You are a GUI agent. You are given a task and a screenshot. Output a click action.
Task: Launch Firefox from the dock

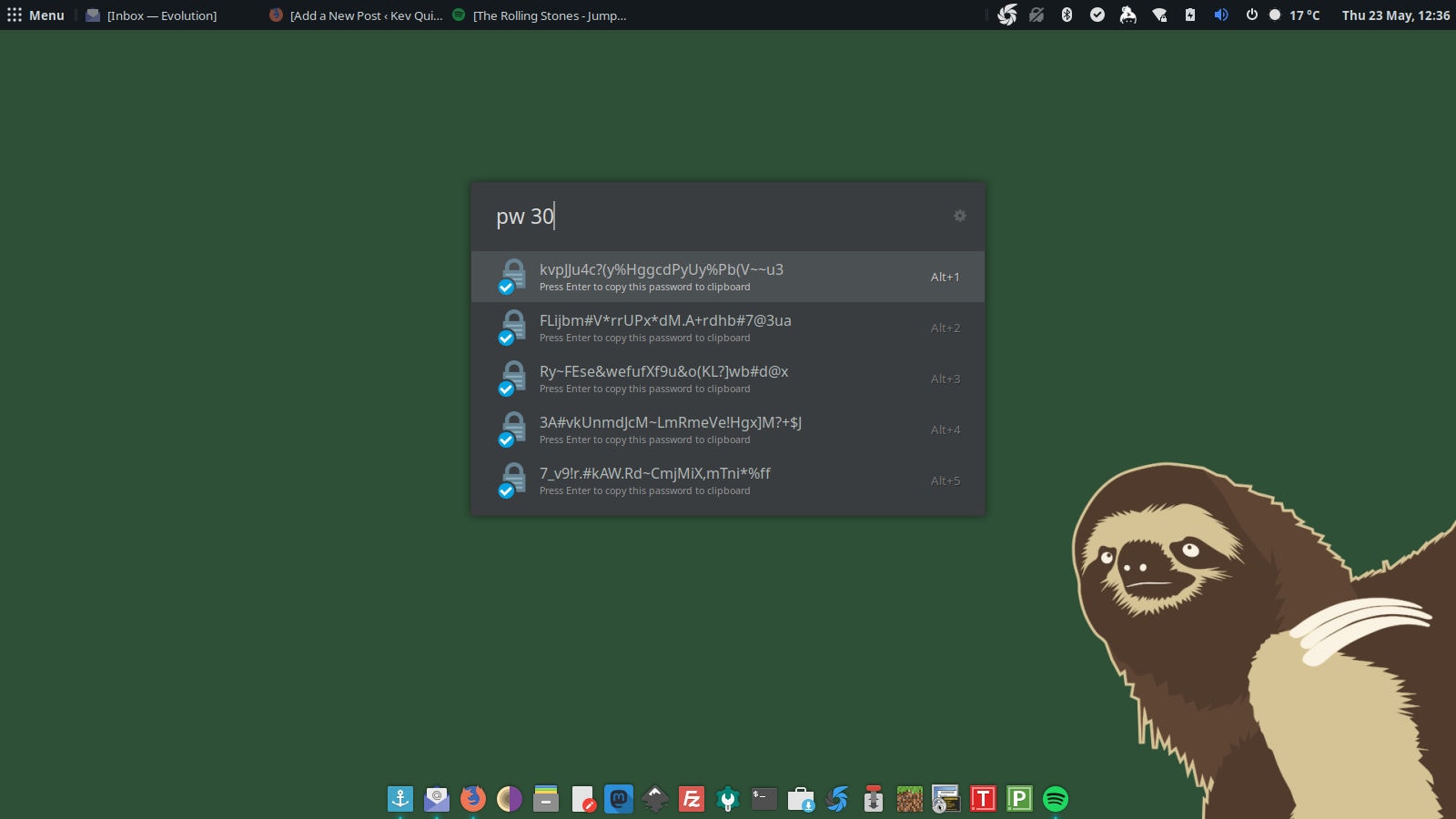click(x=471, y=799)
